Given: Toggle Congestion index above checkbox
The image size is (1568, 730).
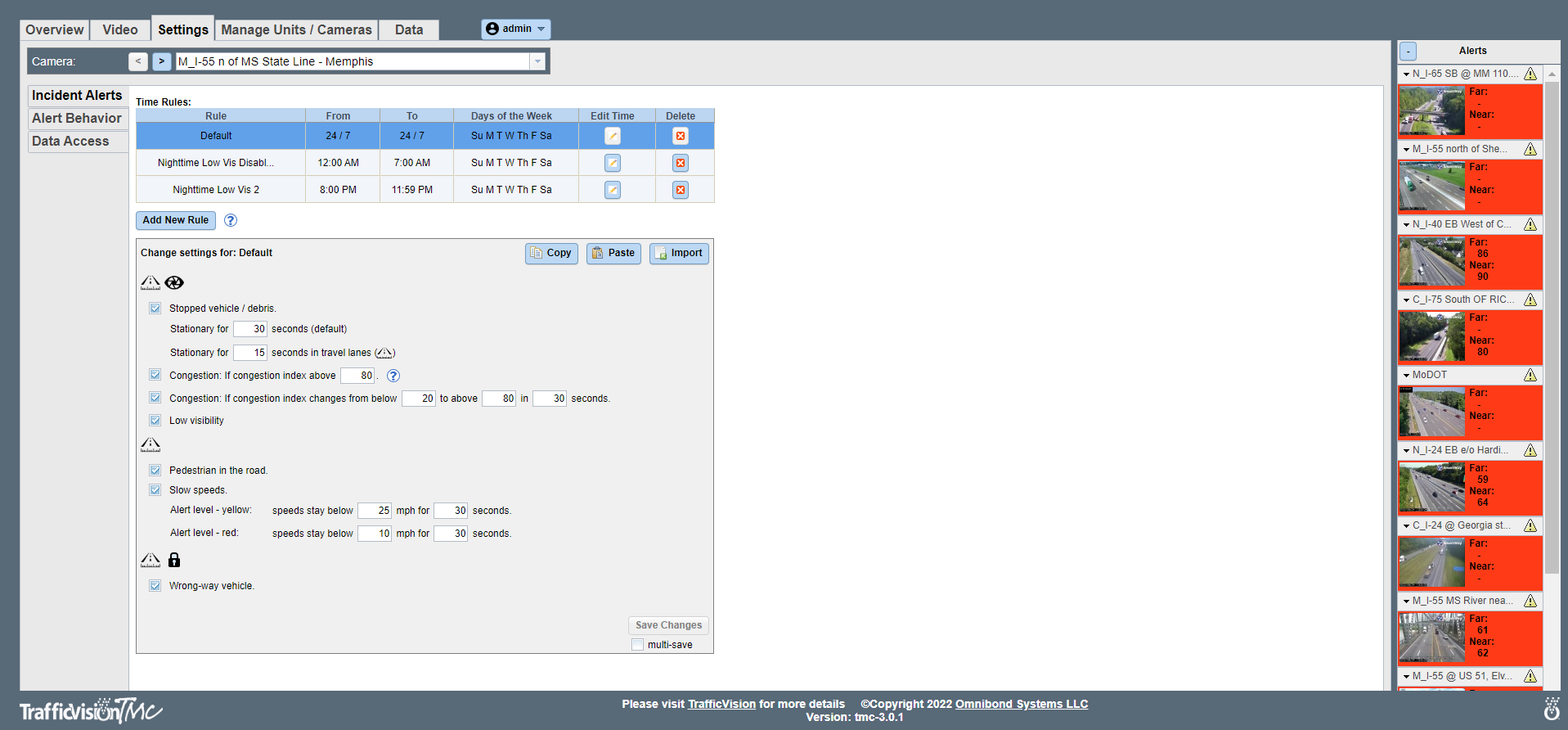Looking at the screenshot, I should pyautogui.click(x=155, y=375).
